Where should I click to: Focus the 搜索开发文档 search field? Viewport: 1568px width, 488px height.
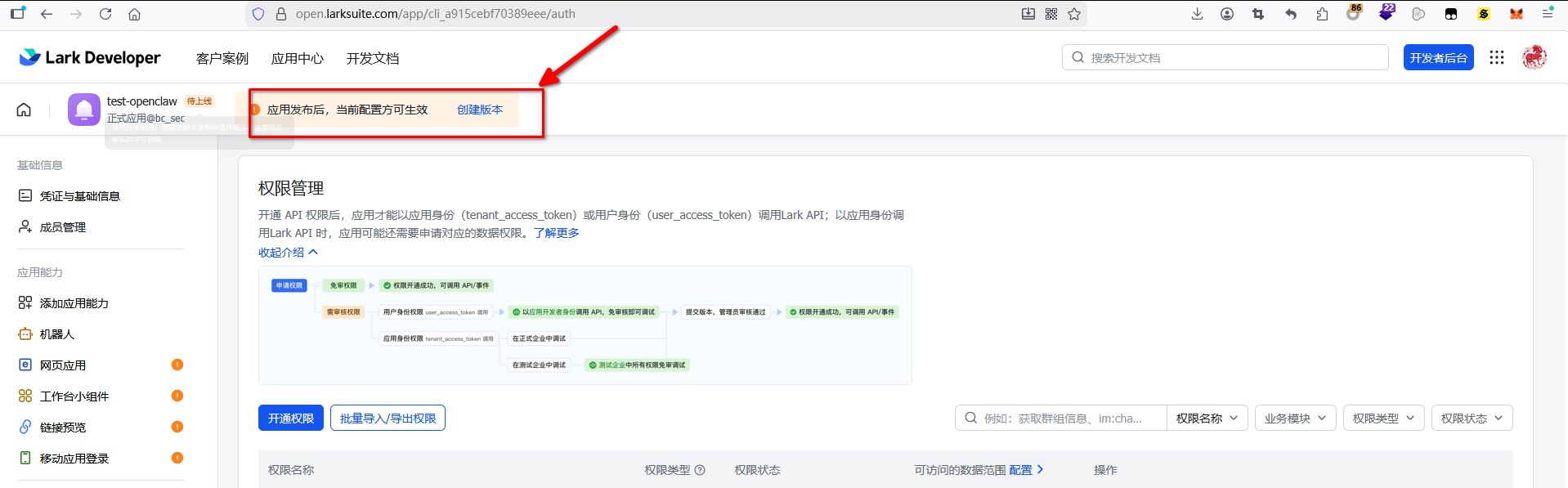point(1226,57)
